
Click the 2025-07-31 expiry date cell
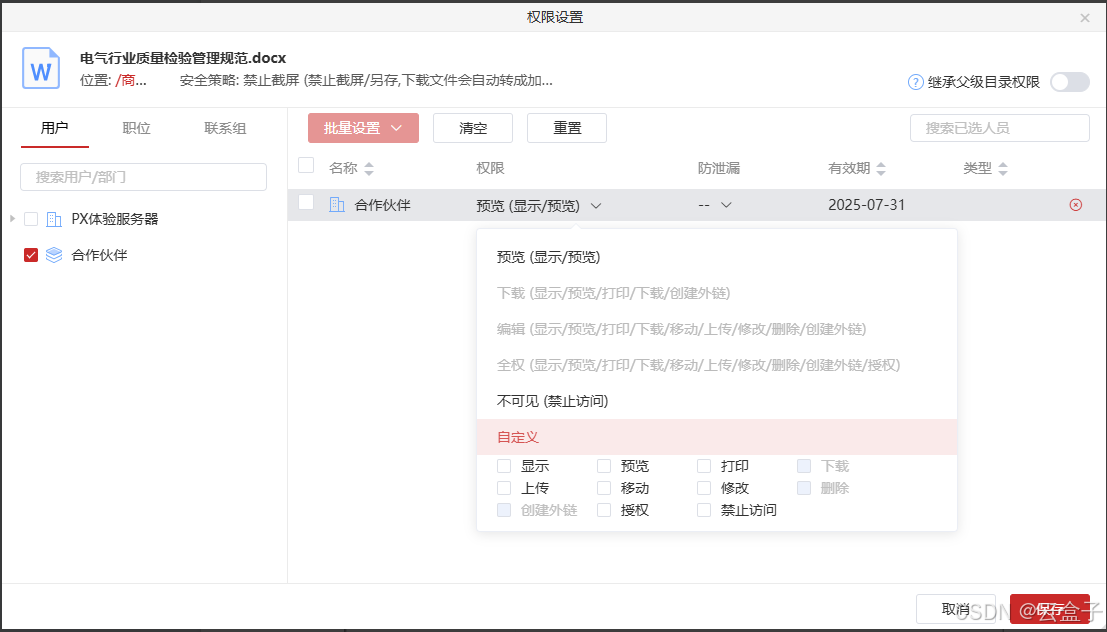coord(866,205)
